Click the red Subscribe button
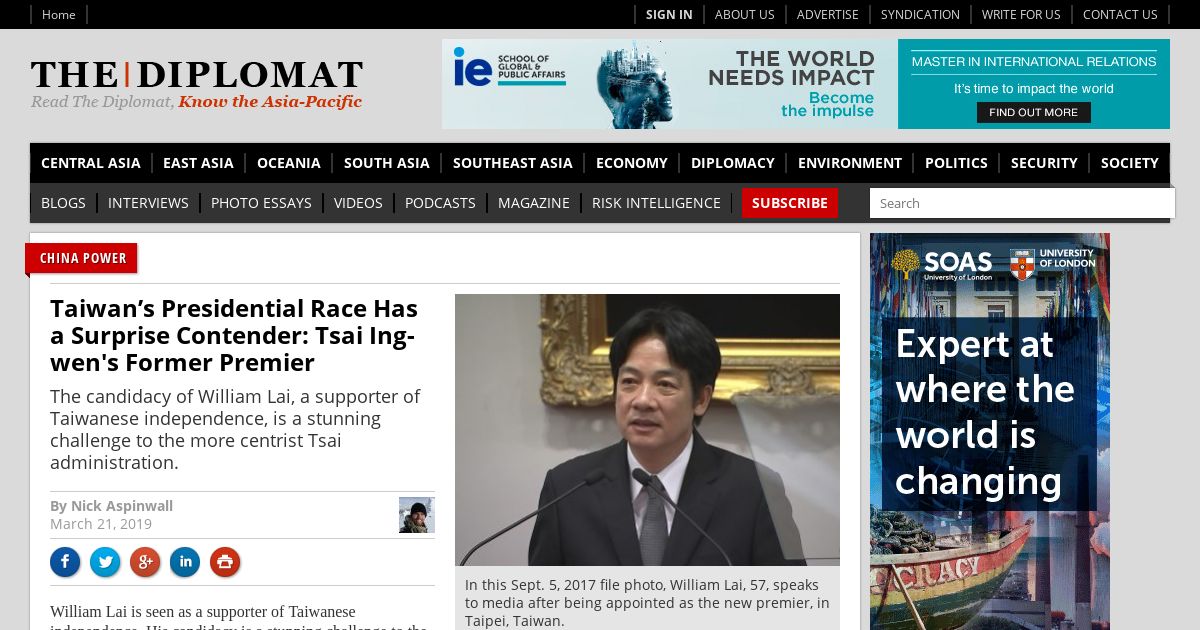The image size is (1200, 630). click(x=790, y=203)
